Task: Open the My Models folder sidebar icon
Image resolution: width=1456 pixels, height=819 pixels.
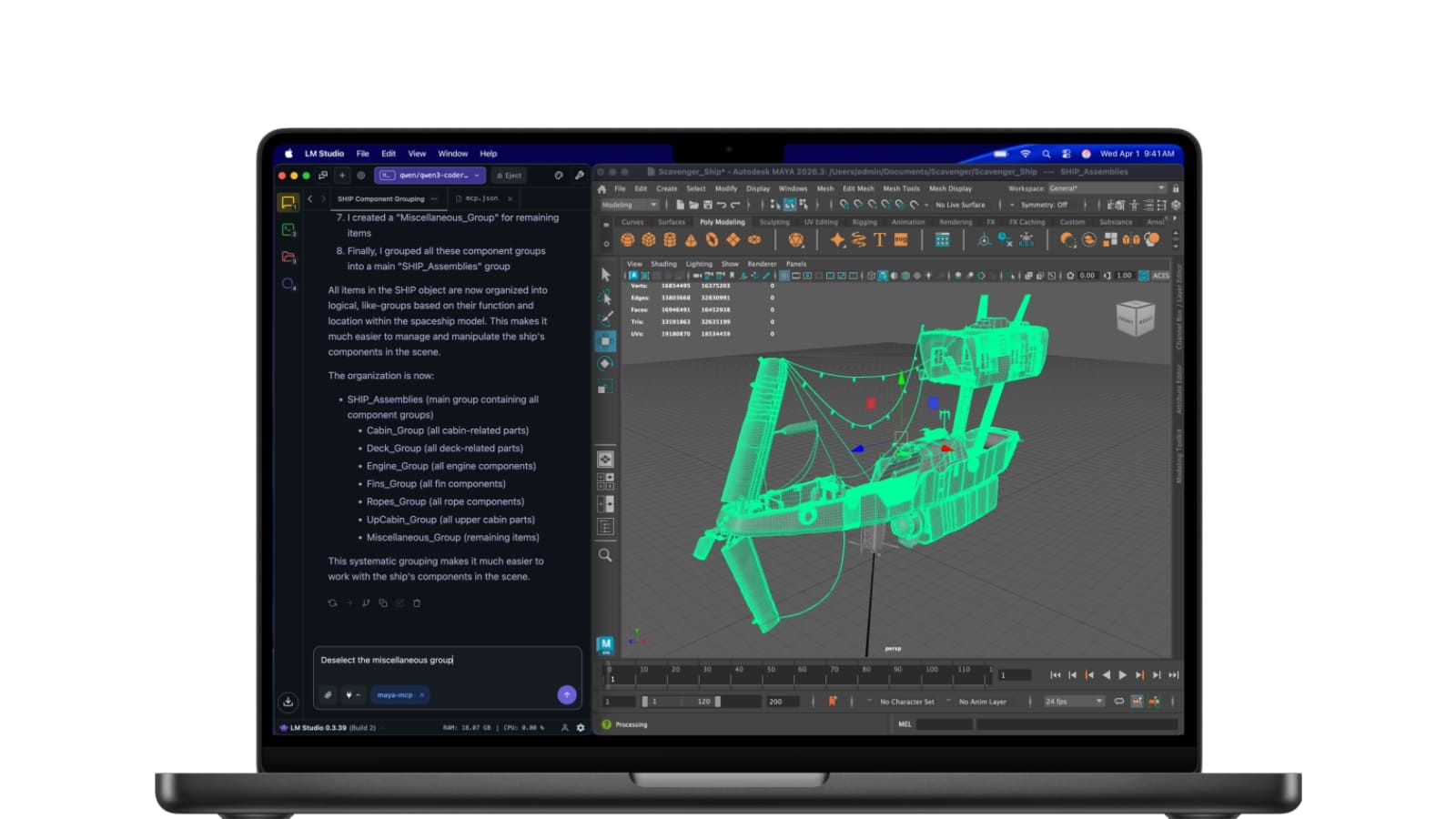Action: click(x=288, y=258)
